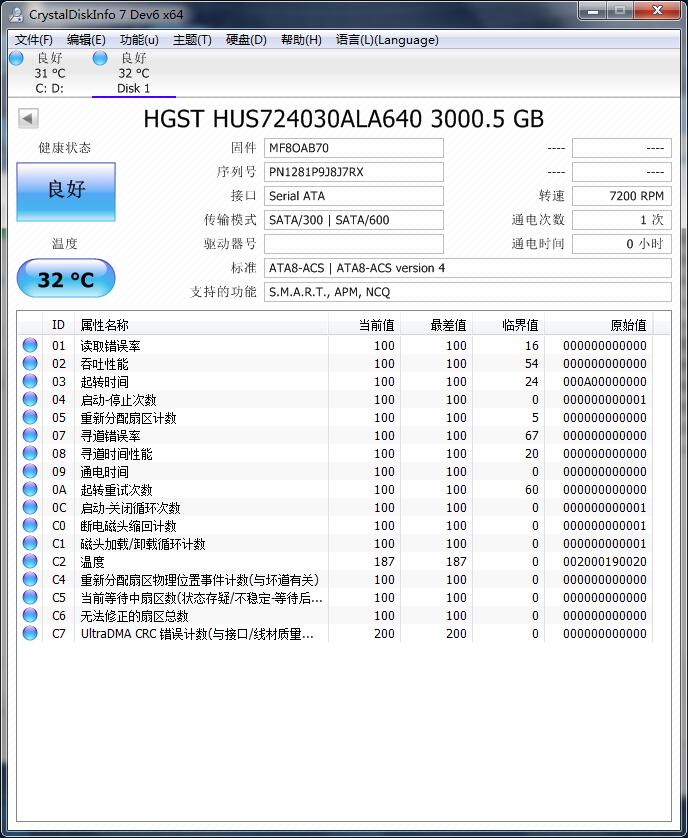Click status orb for attribute 09 通电时间

30,471
